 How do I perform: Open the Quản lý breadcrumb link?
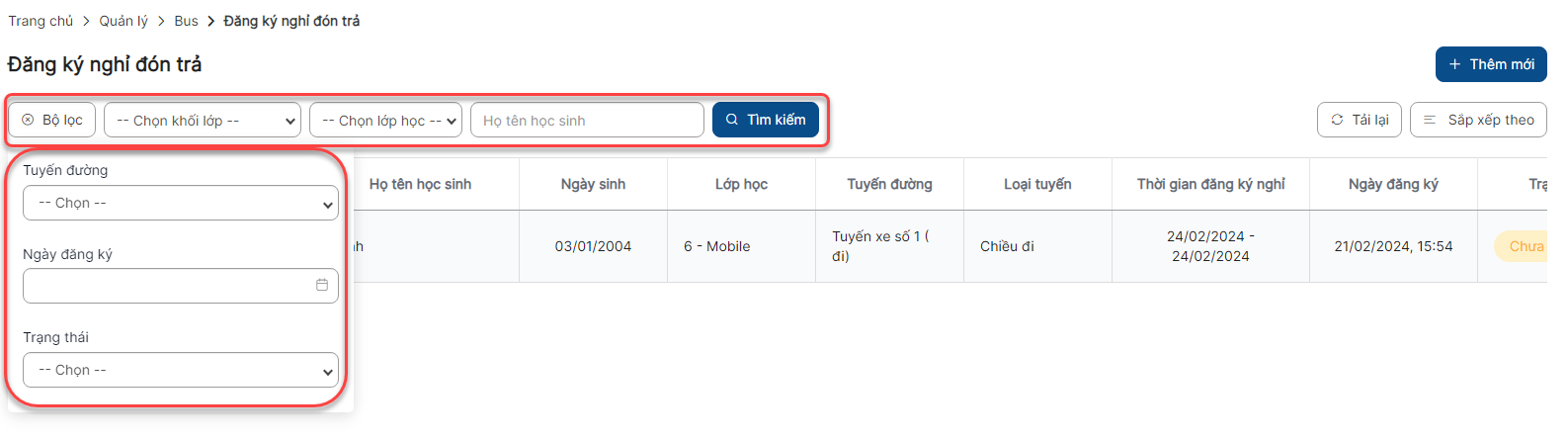[124, 21]
